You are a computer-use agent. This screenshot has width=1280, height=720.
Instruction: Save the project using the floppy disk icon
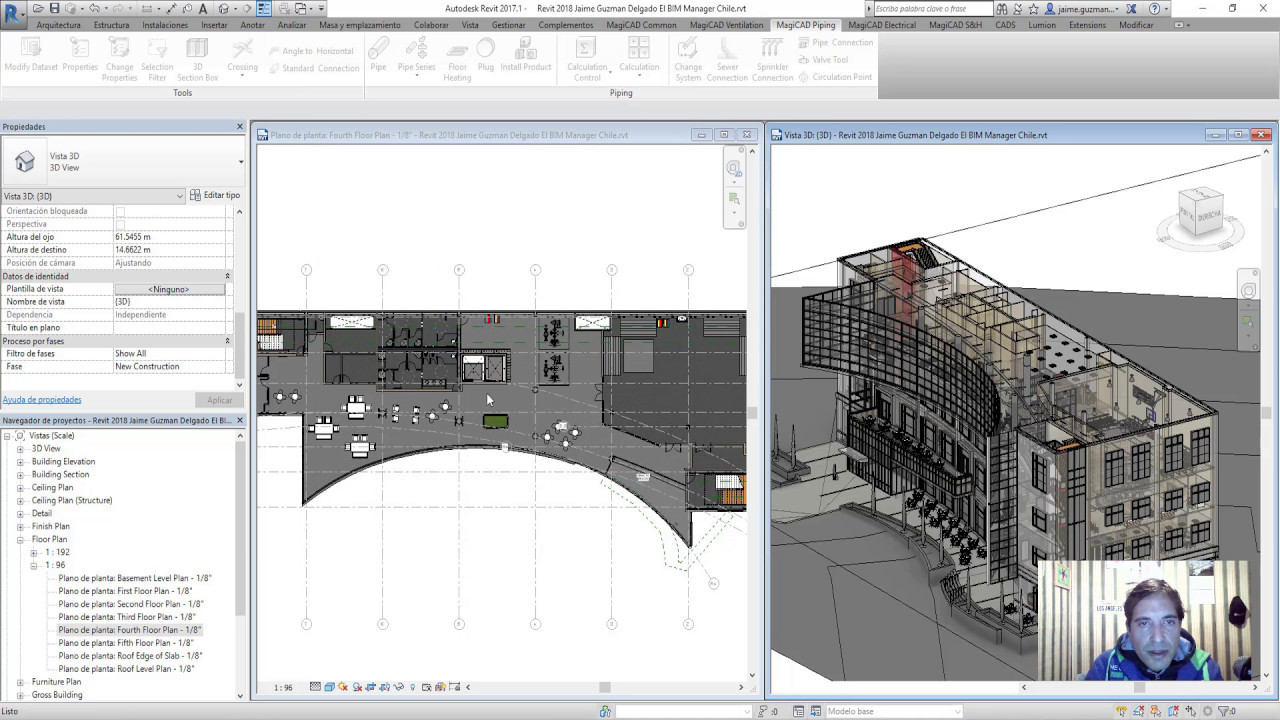click(x=55, y=8)
